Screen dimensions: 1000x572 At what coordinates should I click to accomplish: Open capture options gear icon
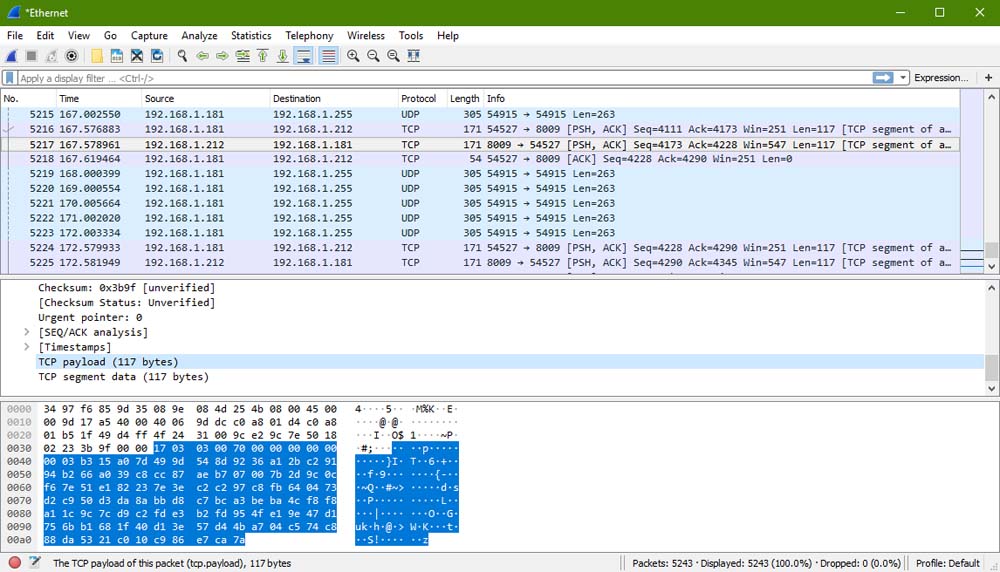pyautogui.click(x=73, y=56)
